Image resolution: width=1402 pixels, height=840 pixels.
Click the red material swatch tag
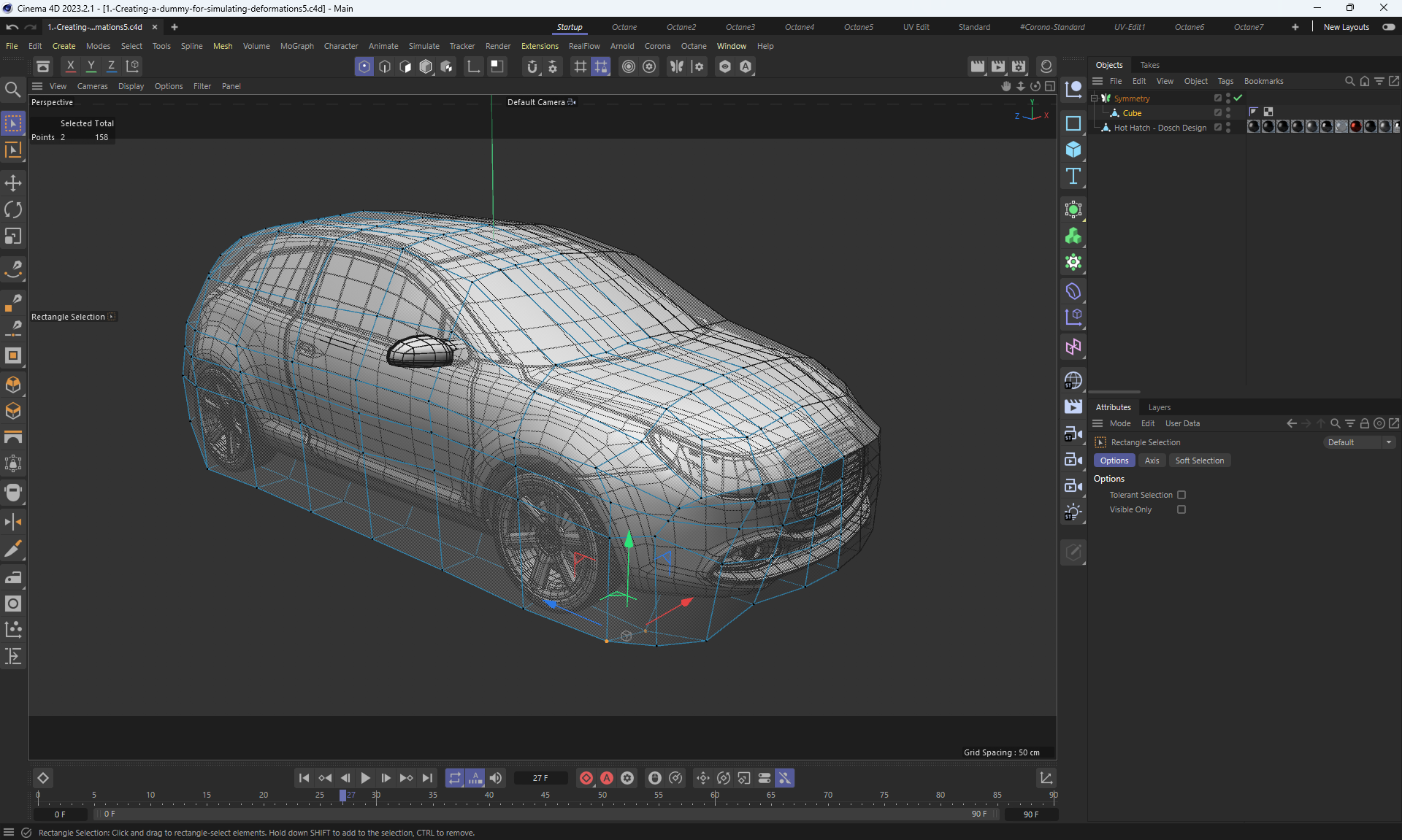[1355, 127]
